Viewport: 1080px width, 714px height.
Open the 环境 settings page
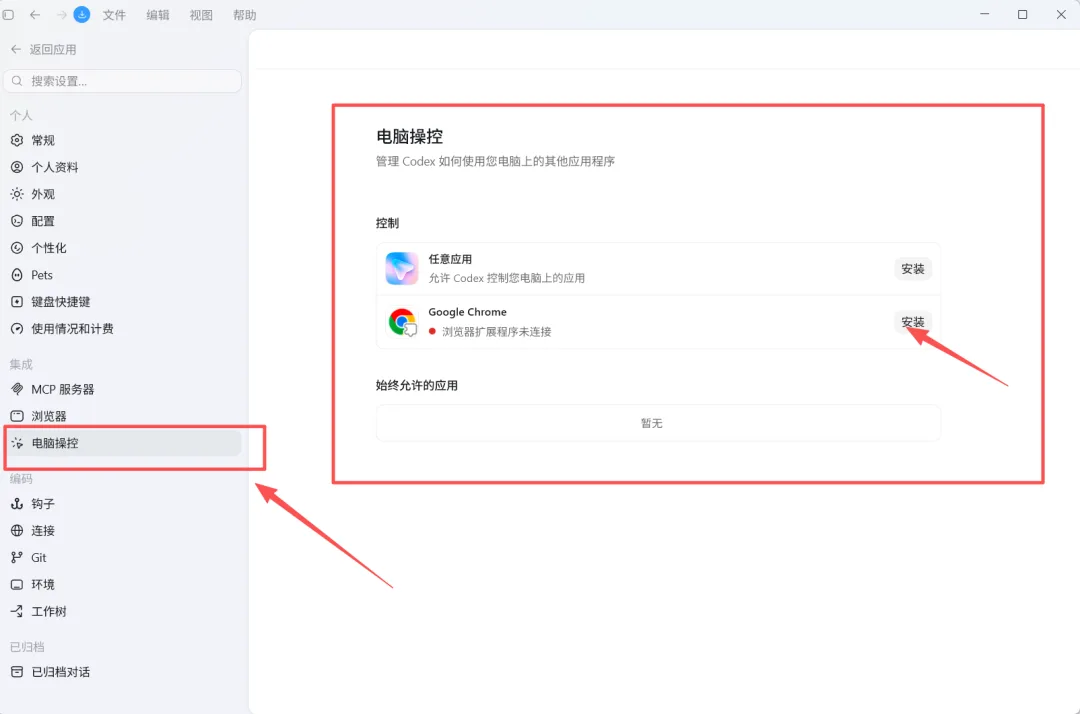pyautogui.click(x=123, y=585)
